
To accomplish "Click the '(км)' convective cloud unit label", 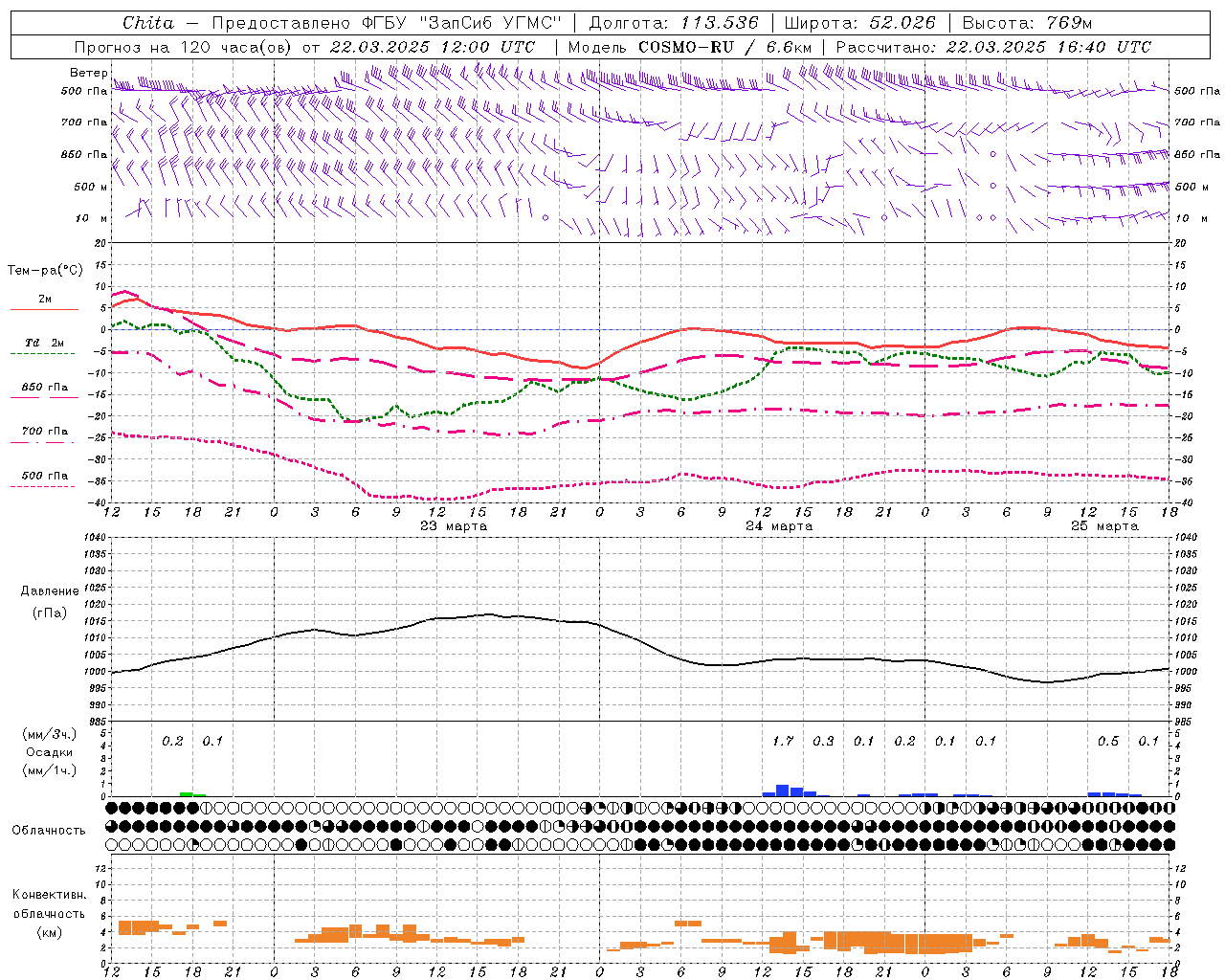I will (49, 932).
